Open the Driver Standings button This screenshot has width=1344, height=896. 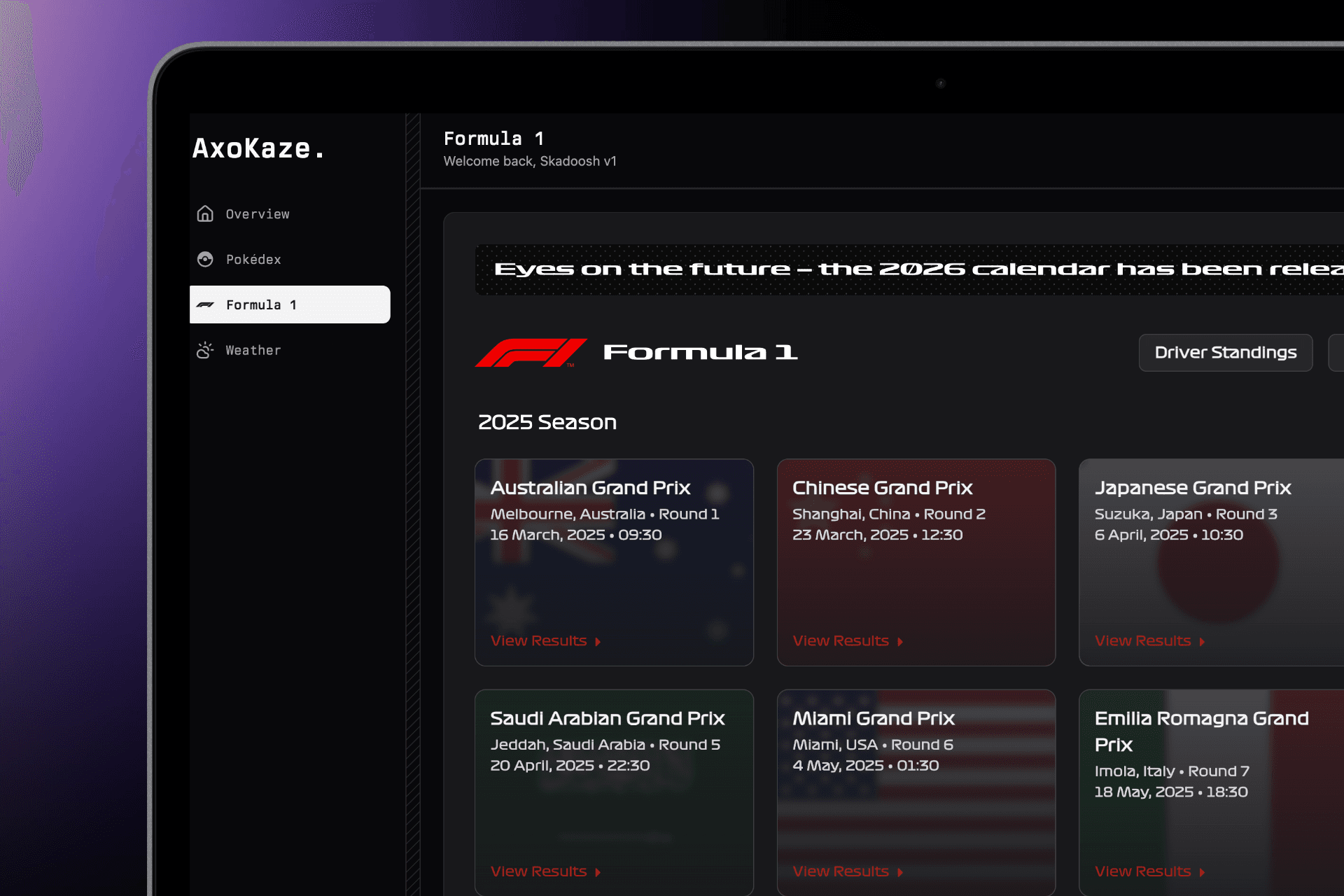(1225, 353)
